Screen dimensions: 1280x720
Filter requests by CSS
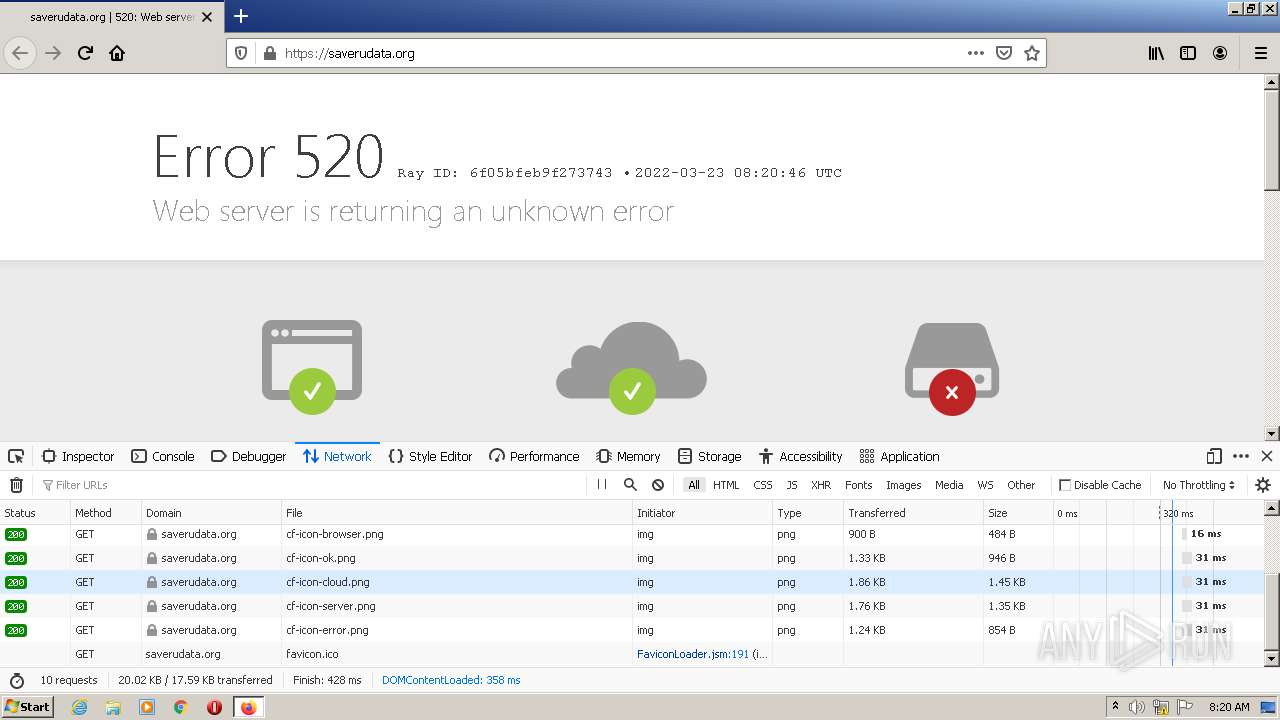pyautogui.click(x=763, y=485)
